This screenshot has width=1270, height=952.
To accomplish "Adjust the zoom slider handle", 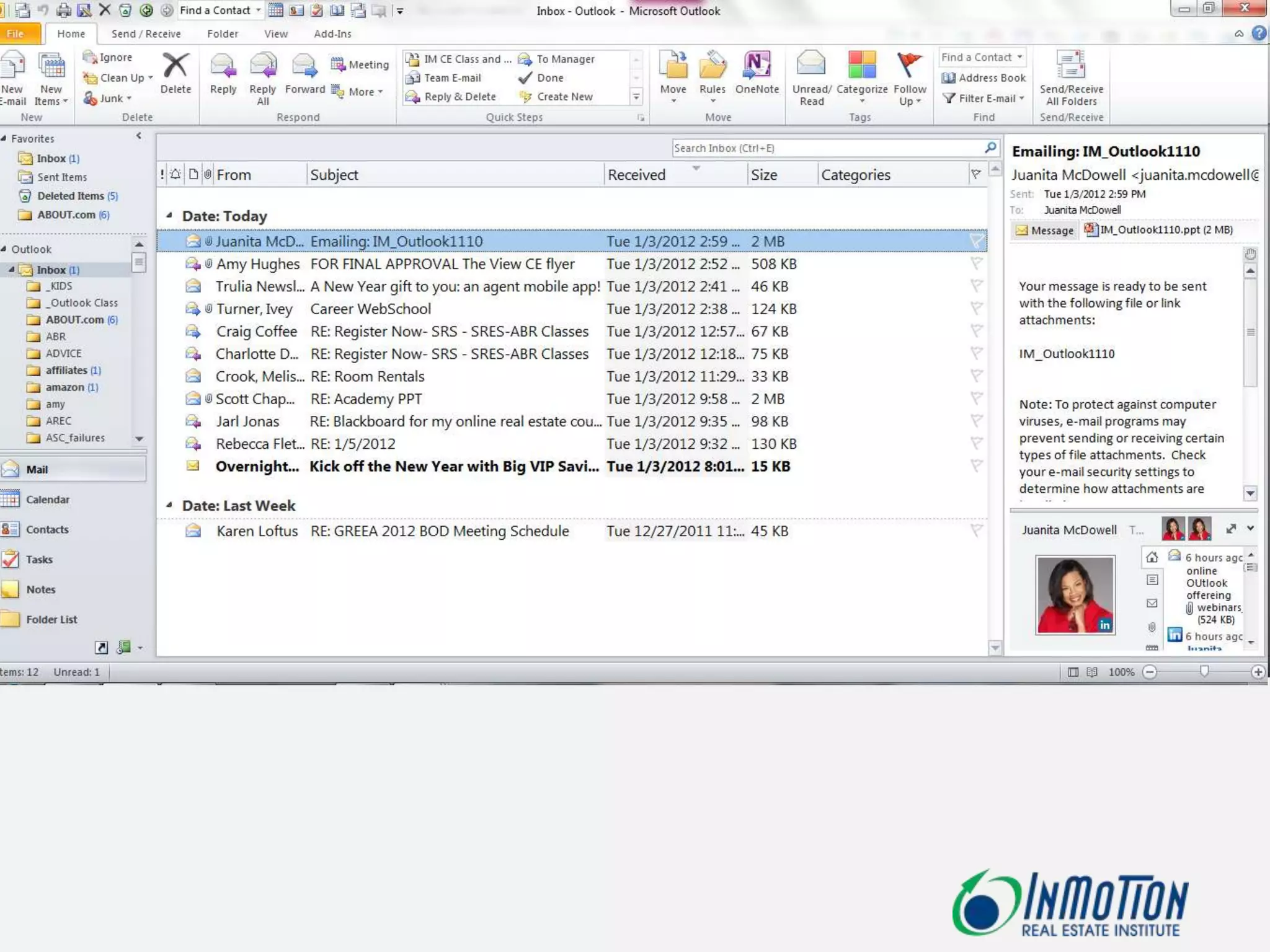I will point(1204,671).
